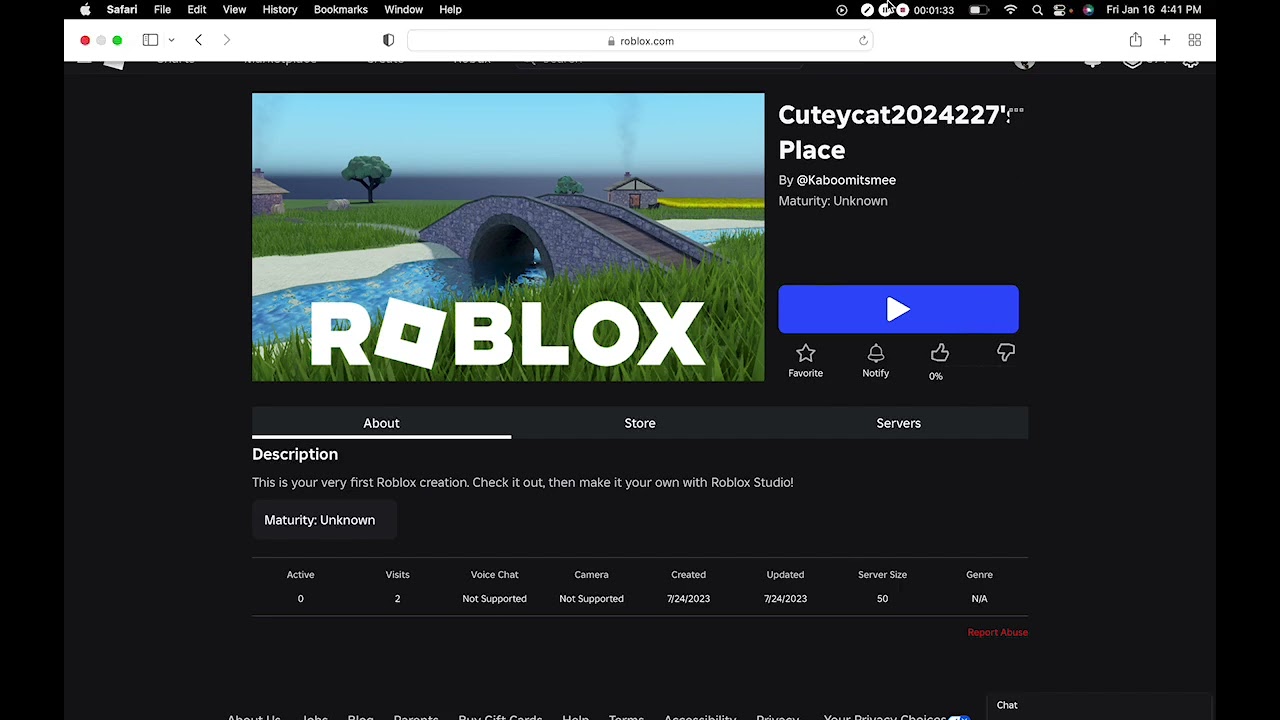Click the roblox.com address bar
This screenshot has height=720, width=1280.
[x=640, y=41]
